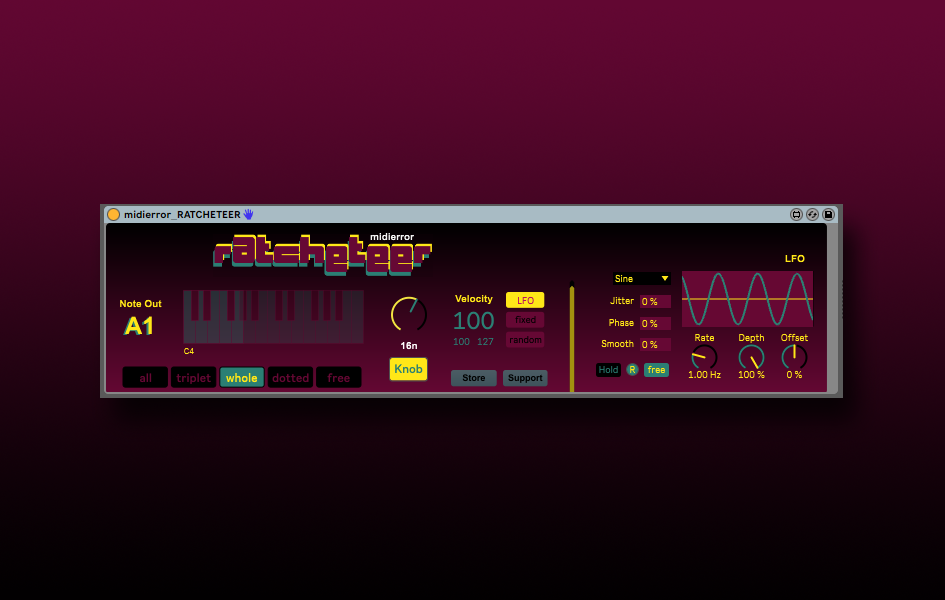Image resolution: width=945 pixels, height=600 pixels.
Task: Click the Support button
Action: point(525,378)
